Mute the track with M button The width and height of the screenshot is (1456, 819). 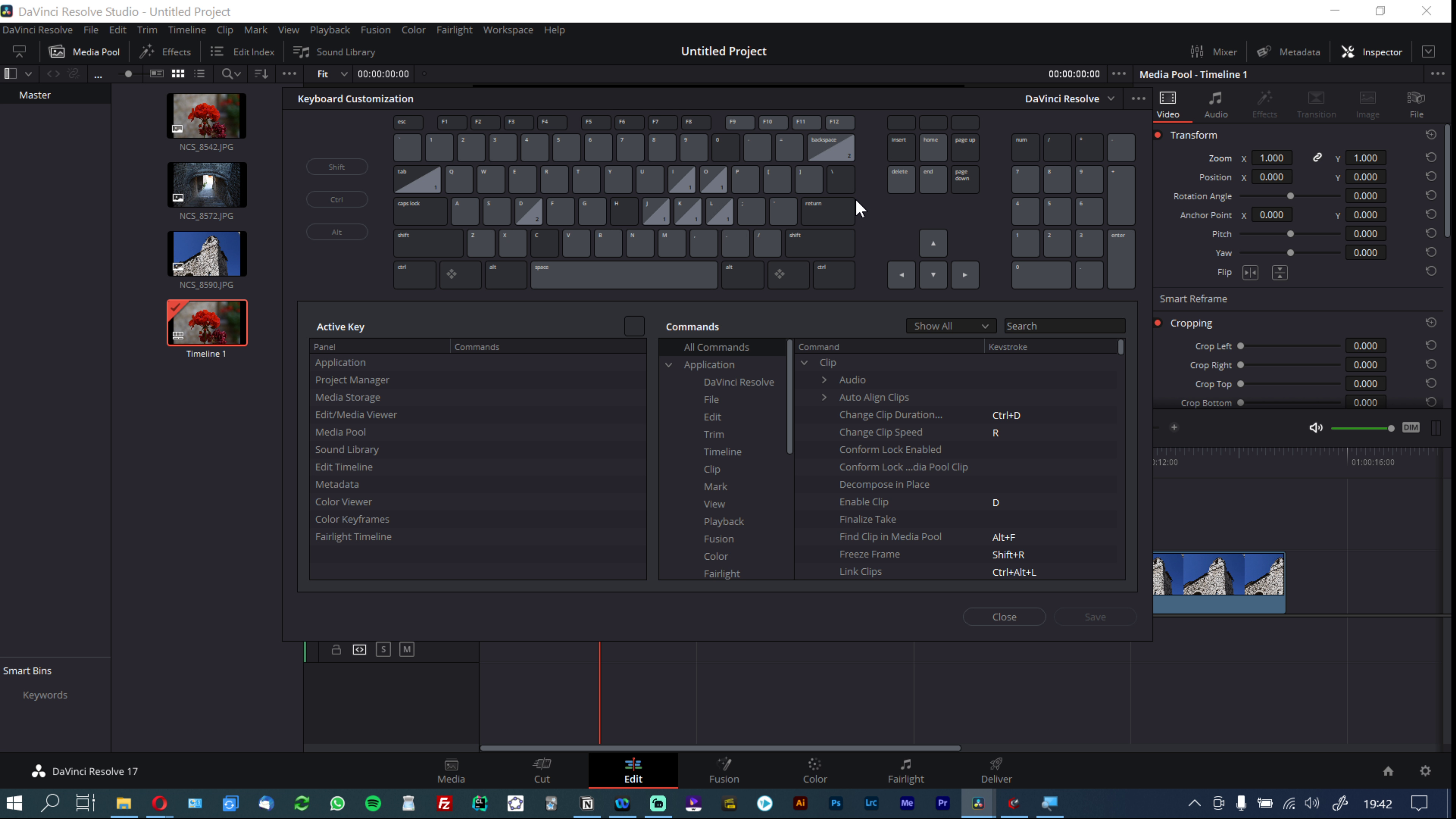tap(407, 650)
